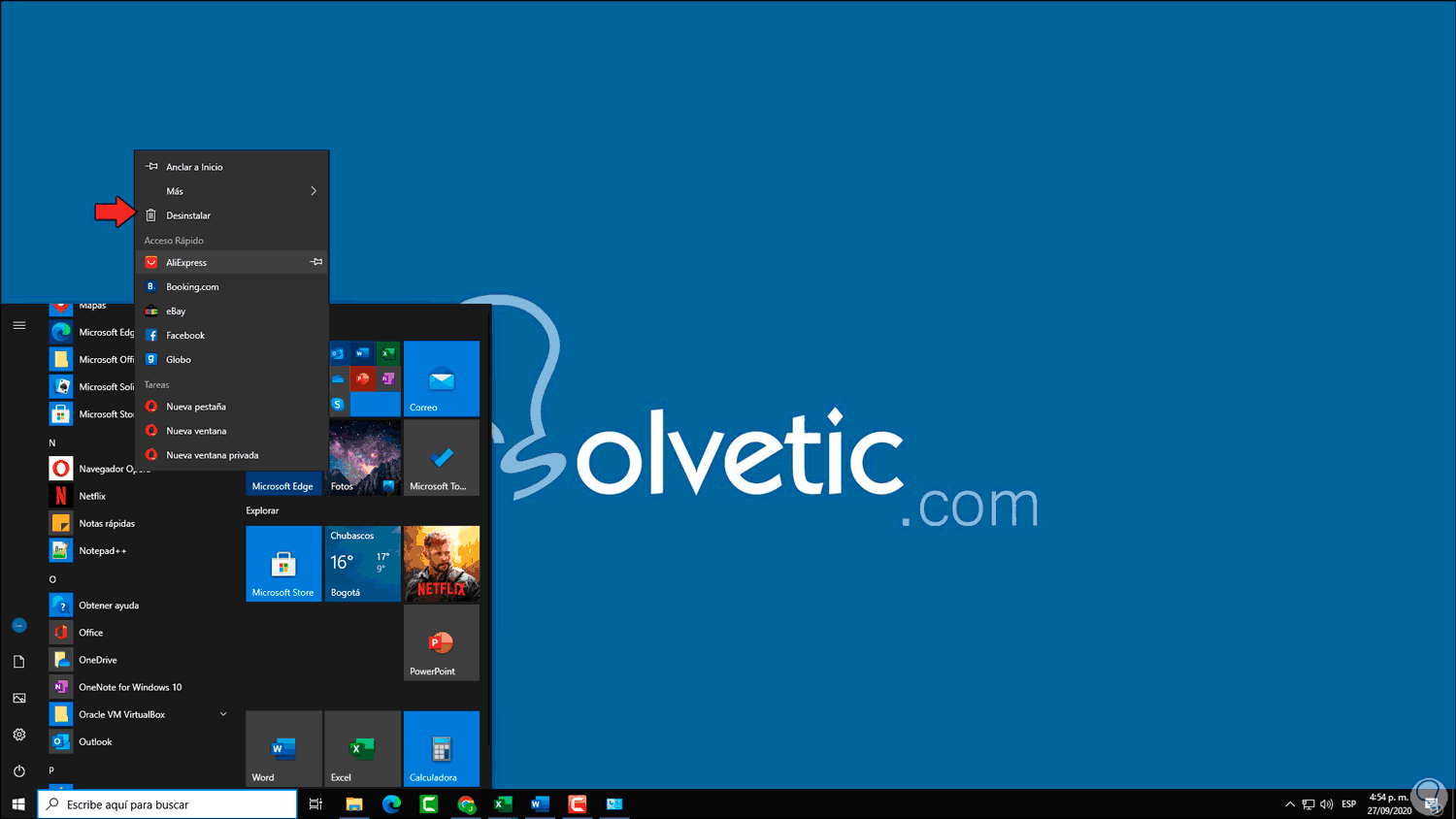This screenshot has width=1456, height=819.
Task: Open Microsoft Edge from the taskbar
Action: tap(391, 804)
